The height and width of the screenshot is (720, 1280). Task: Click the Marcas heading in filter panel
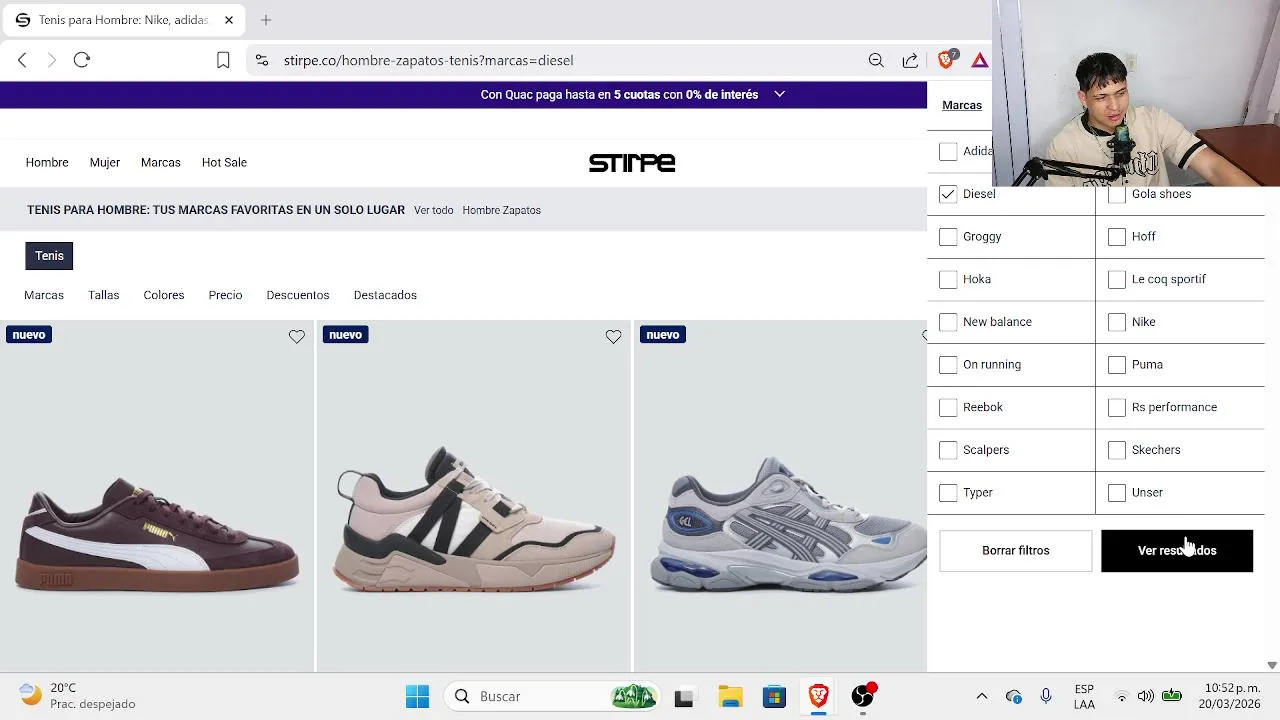[x=962, y=105]
